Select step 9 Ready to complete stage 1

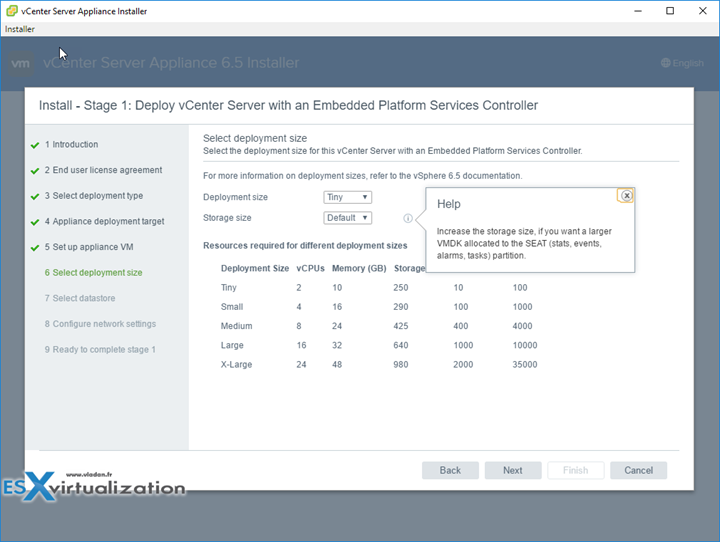click(100, 350)
